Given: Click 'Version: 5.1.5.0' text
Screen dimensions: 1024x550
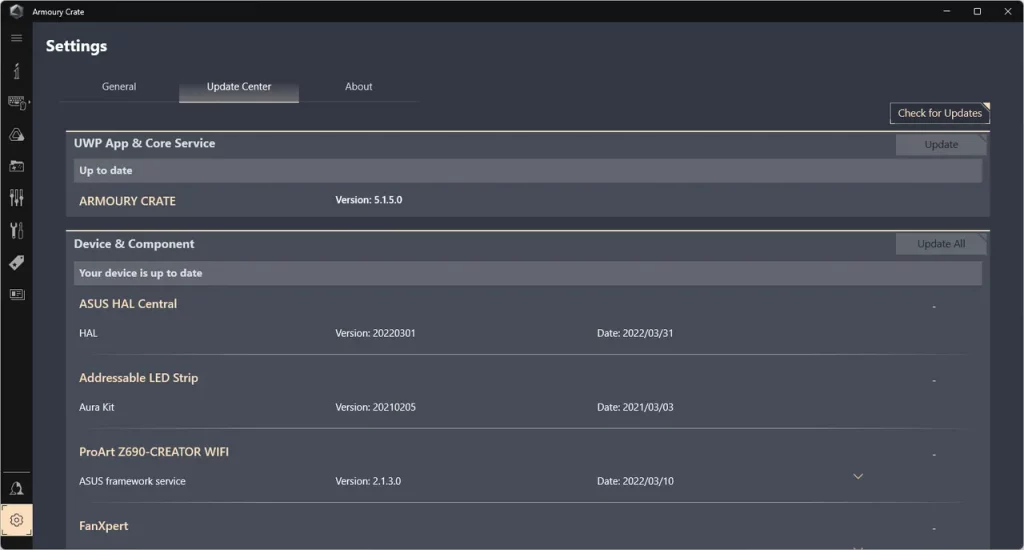Looking at the screenshot, I should point(369,200).
